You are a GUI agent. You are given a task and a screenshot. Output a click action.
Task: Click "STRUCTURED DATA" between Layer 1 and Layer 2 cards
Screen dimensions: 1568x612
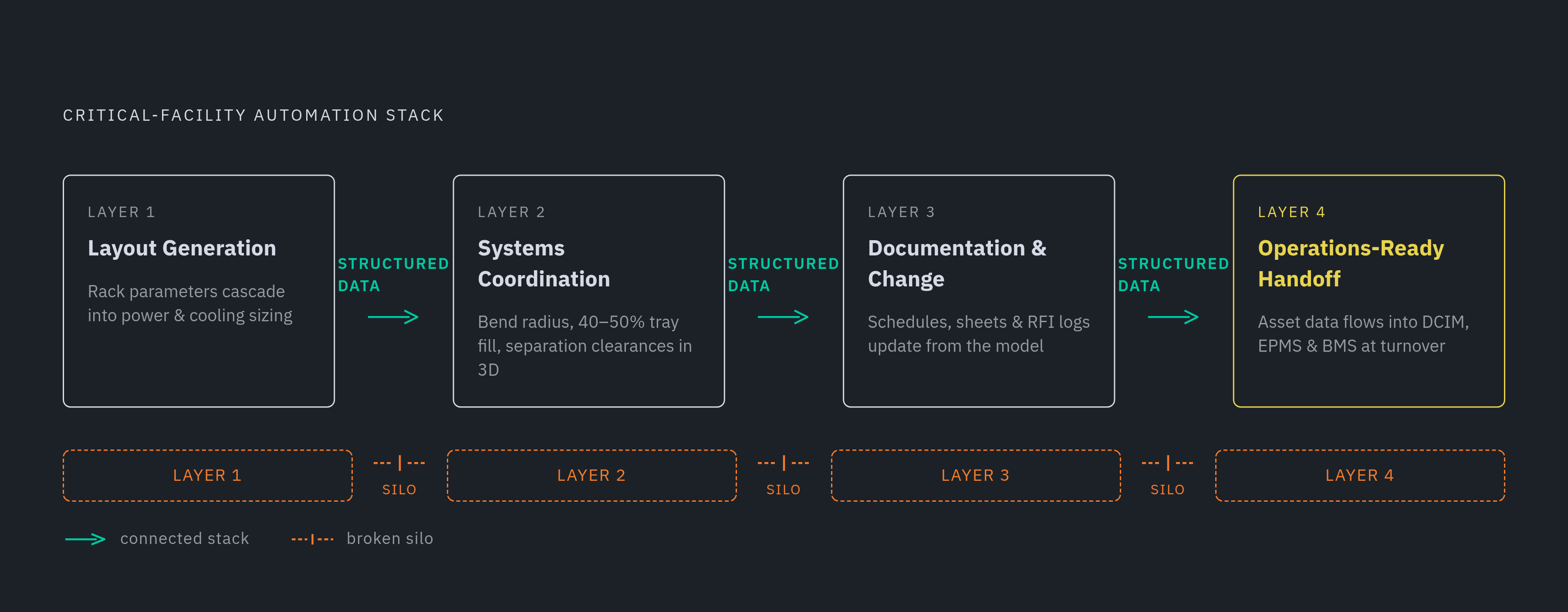click(x=393, y=275)
